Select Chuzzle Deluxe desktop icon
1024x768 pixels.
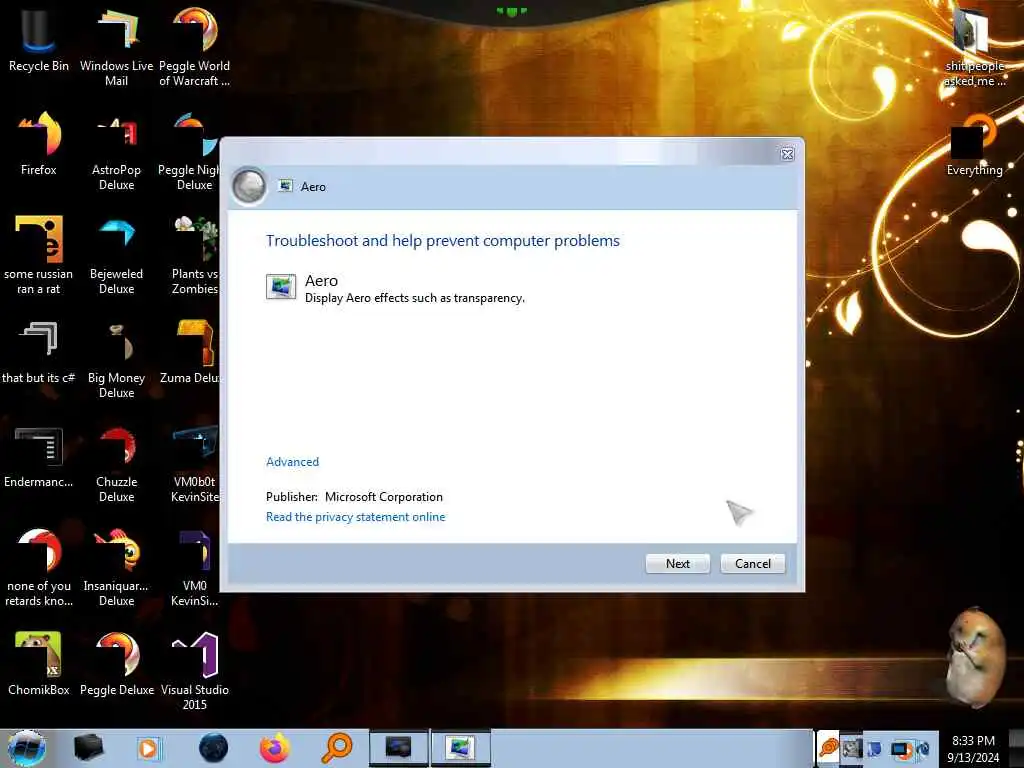click(116, 462)
